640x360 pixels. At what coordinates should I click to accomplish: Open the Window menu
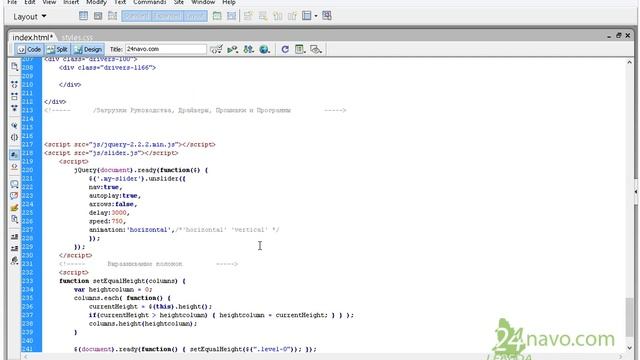point(203,2)
